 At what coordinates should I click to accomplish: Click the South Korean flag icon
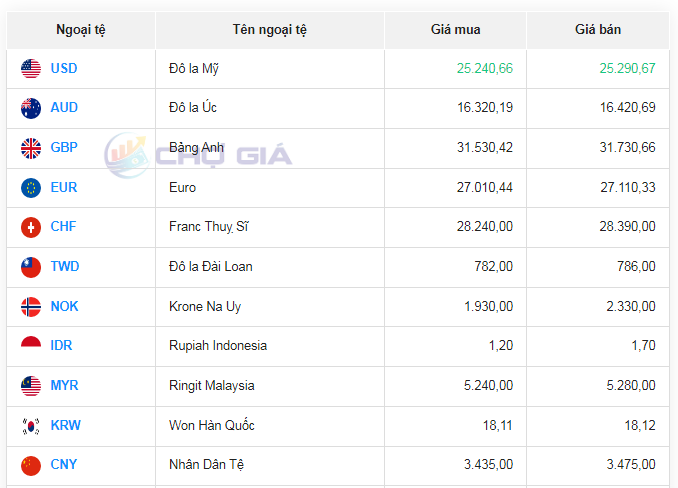(x=31, y=425)
